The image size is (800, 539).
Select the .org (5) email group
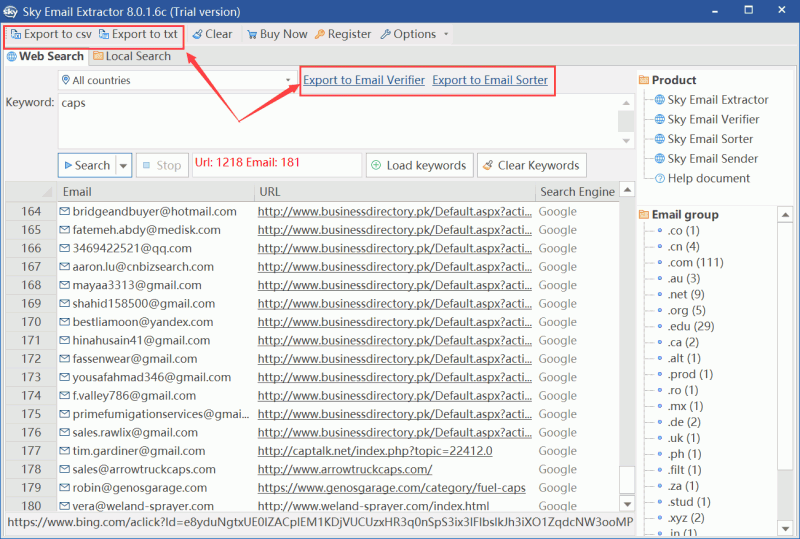686,310
